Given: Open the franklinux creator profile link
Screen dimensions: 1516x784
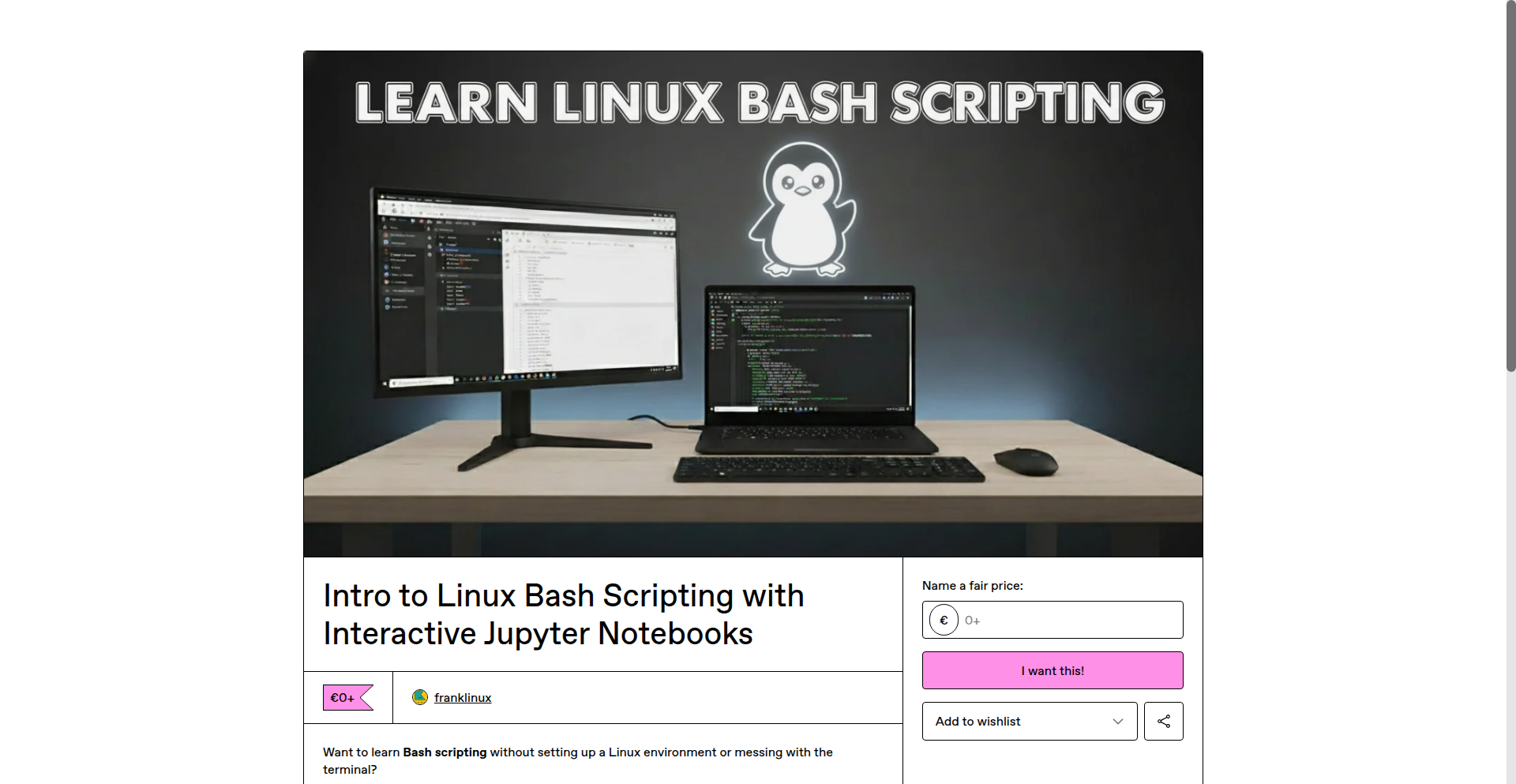Looking at the screenshot, I should pos(463,697).
